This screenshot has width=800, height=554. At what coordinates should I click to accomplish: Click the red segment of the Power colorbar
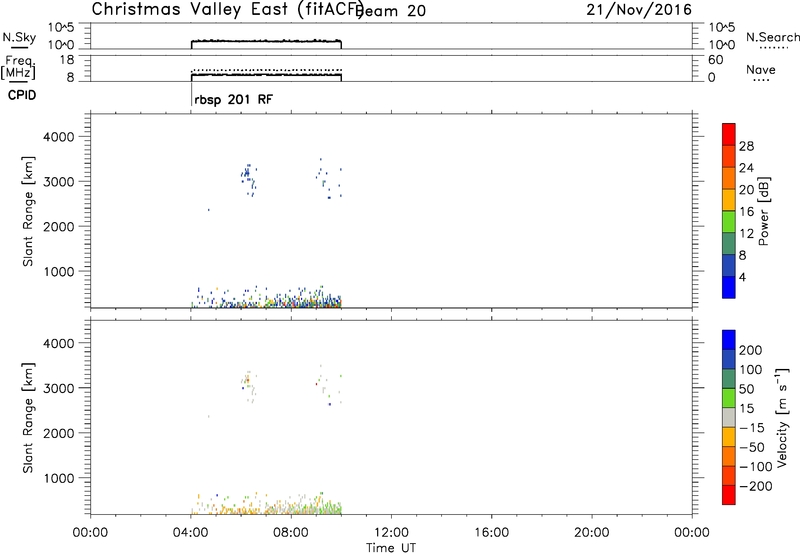tap(729, 135)
